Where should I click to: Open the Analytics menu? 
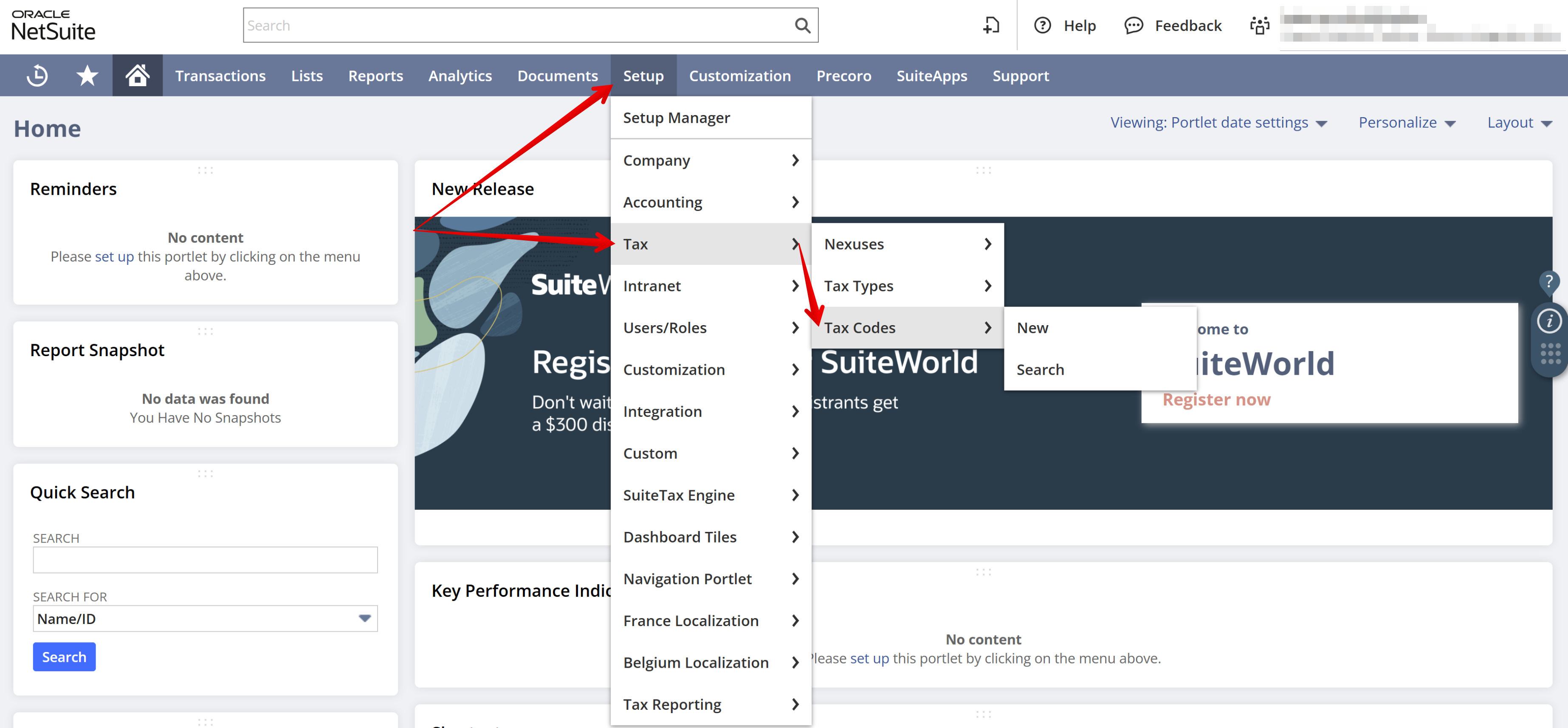(x=460, y=76)
